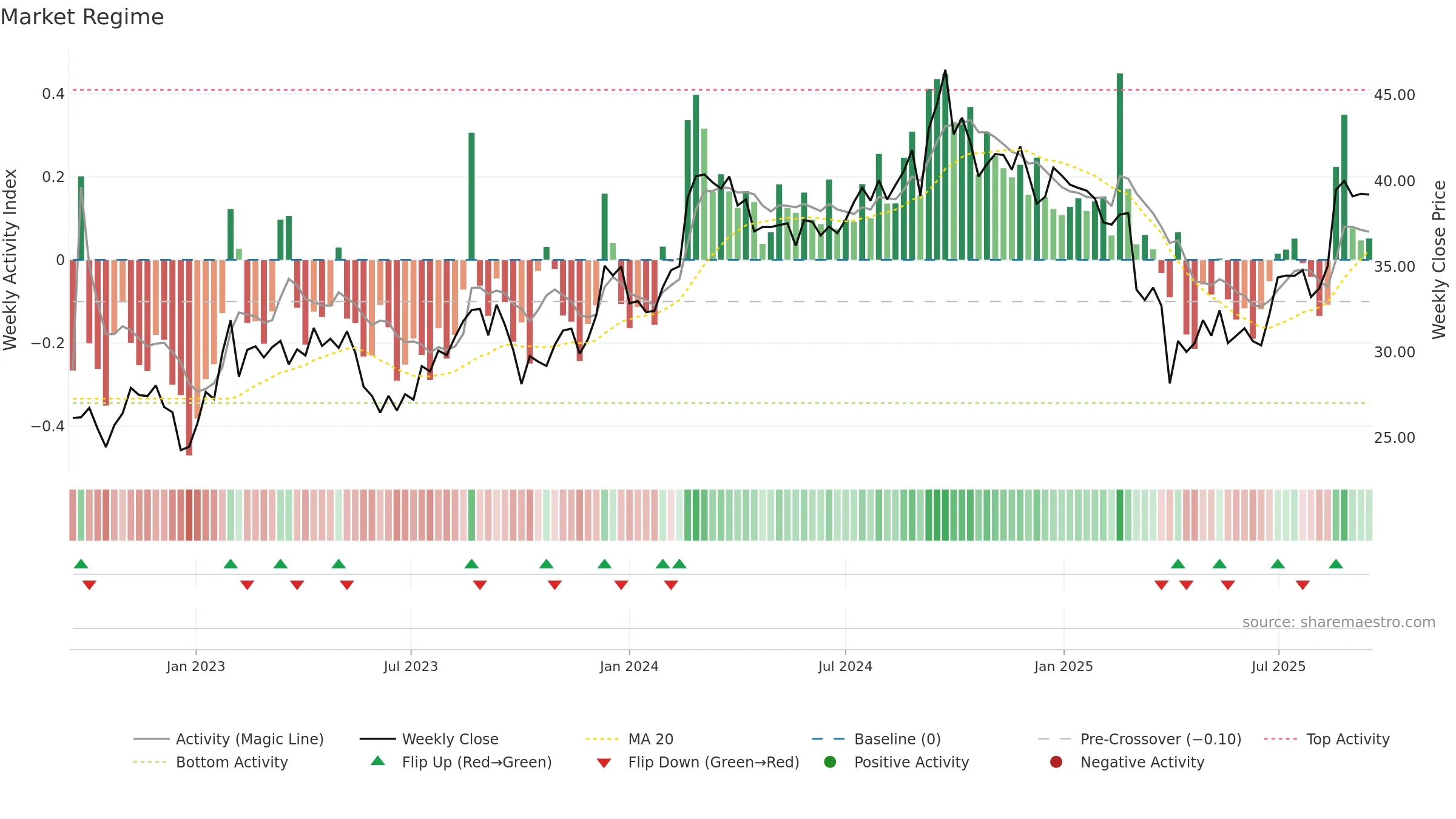Click the tallest green bar near early 2025
This screenshot has height=819, width=1456.
pos(1120,167)
